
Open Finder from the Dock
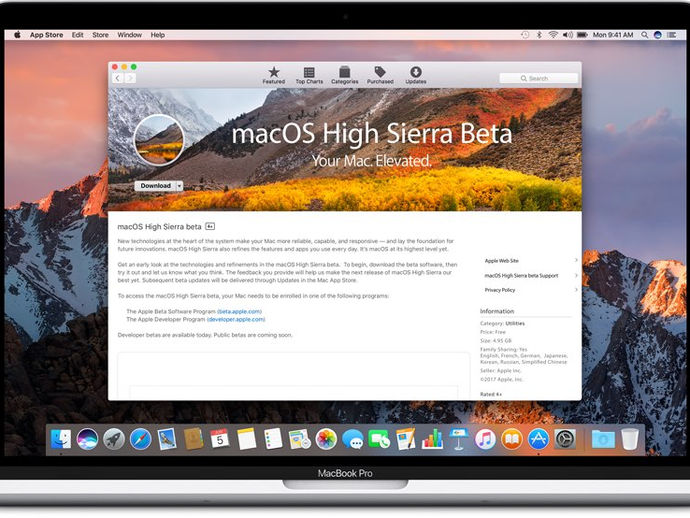pos(61,439)
